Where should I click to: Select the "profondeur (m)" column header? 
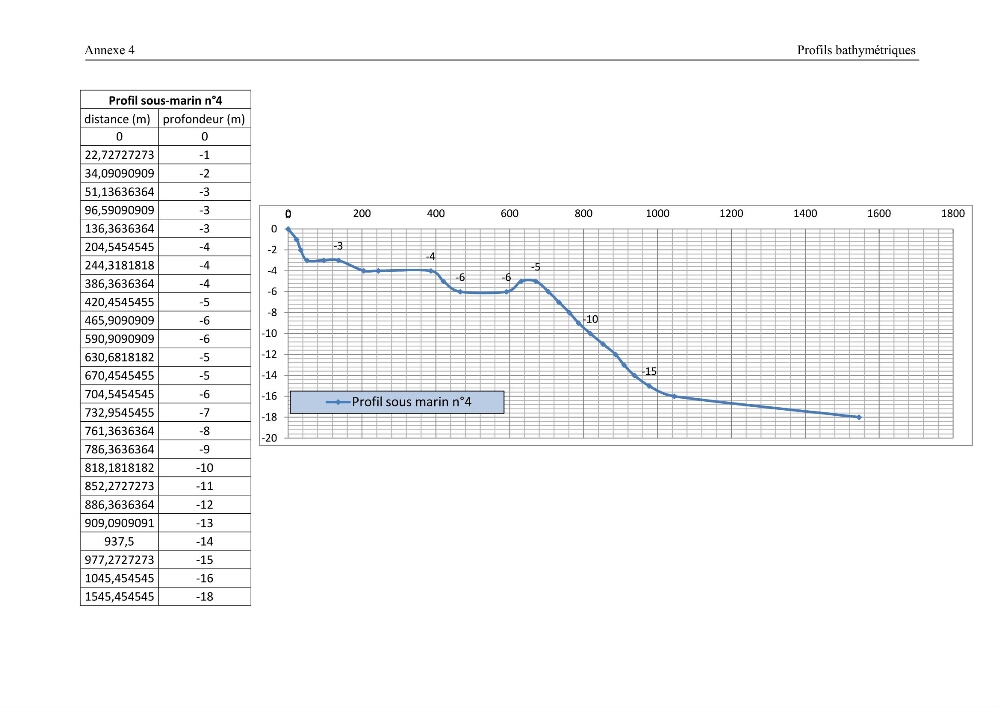pyautogui.click(x=204, y=119)
